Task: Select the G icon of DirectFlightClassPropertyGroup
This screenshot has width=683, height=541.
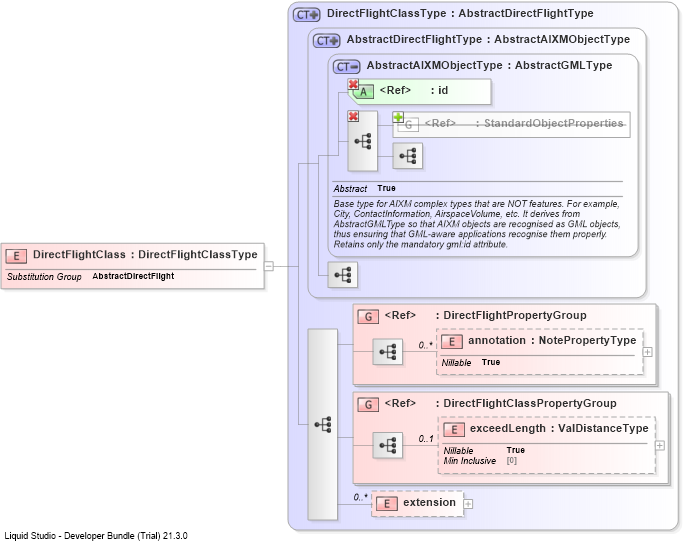Action: (368, 405)
